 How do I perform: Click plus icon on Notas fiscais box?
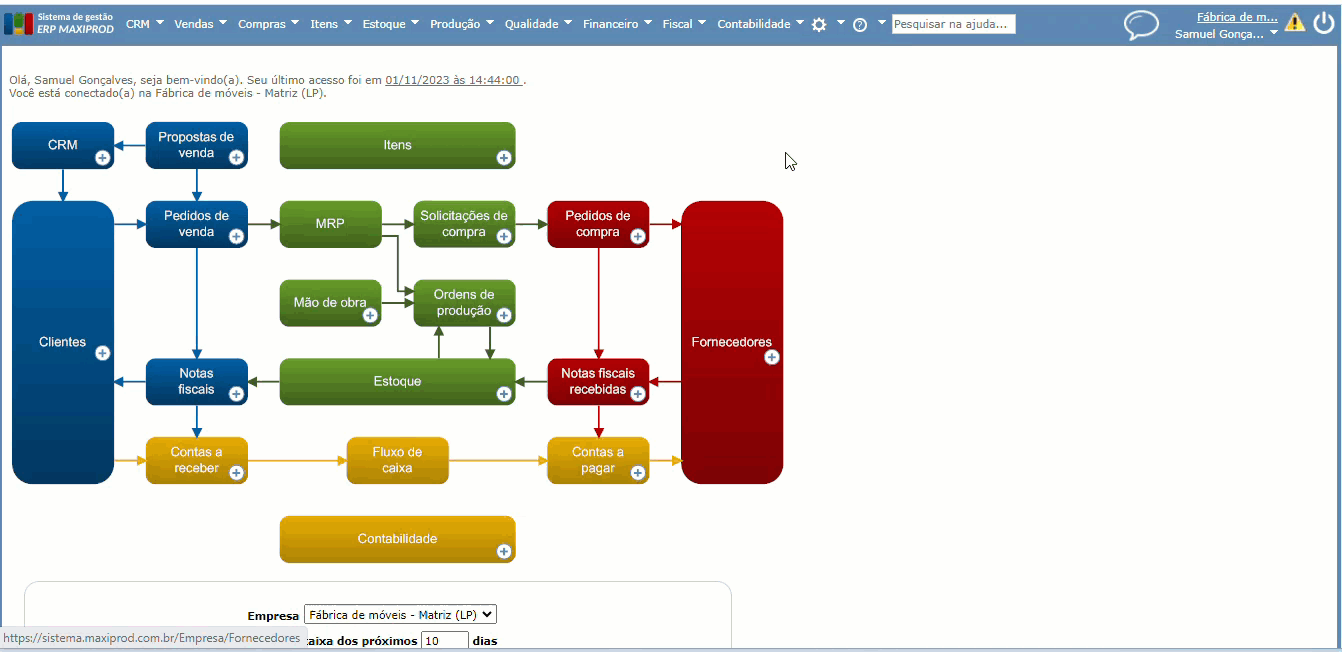point(237,394)
